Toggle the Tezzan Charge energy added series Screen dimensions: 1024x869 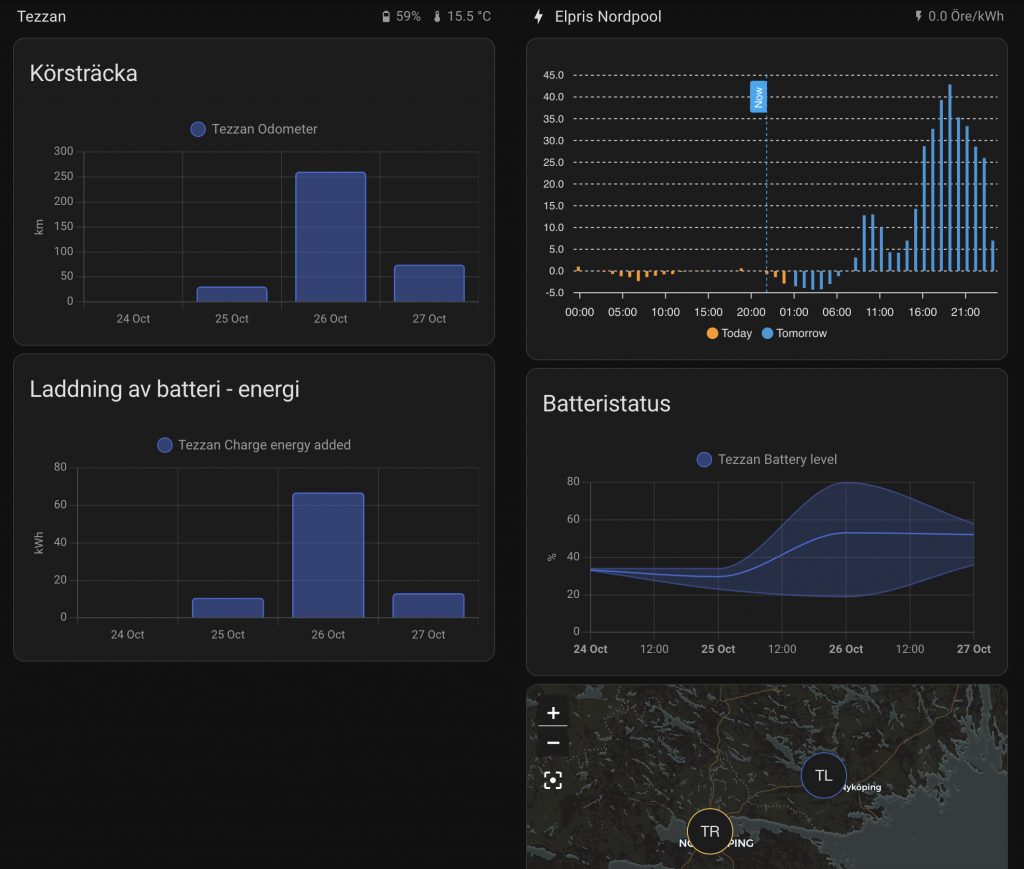coord(254,445)
